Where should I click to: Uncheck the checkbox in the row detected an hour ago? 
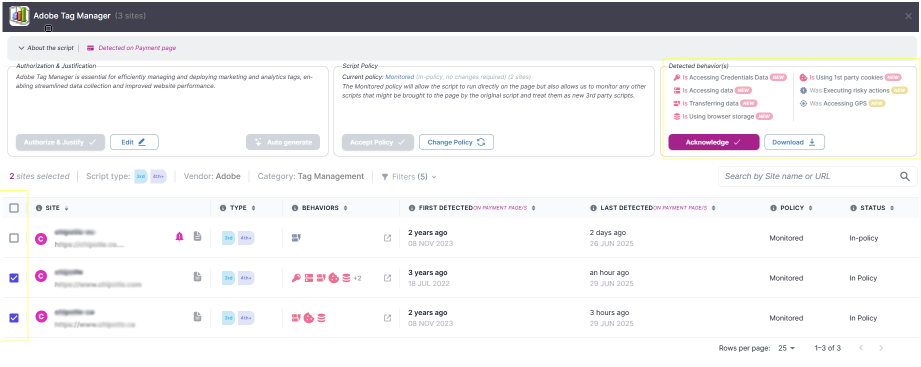tap(14, 278)
